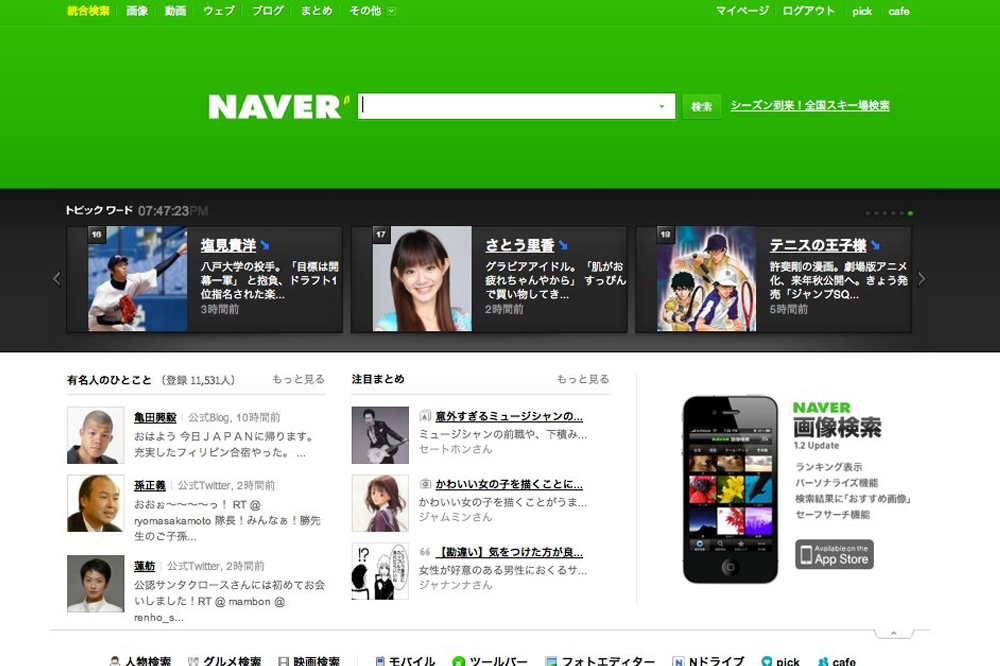The width and height of the screenshot is (1000, 666).
Task: Open the Nドライブ drive icon
Action: (679, 662)
